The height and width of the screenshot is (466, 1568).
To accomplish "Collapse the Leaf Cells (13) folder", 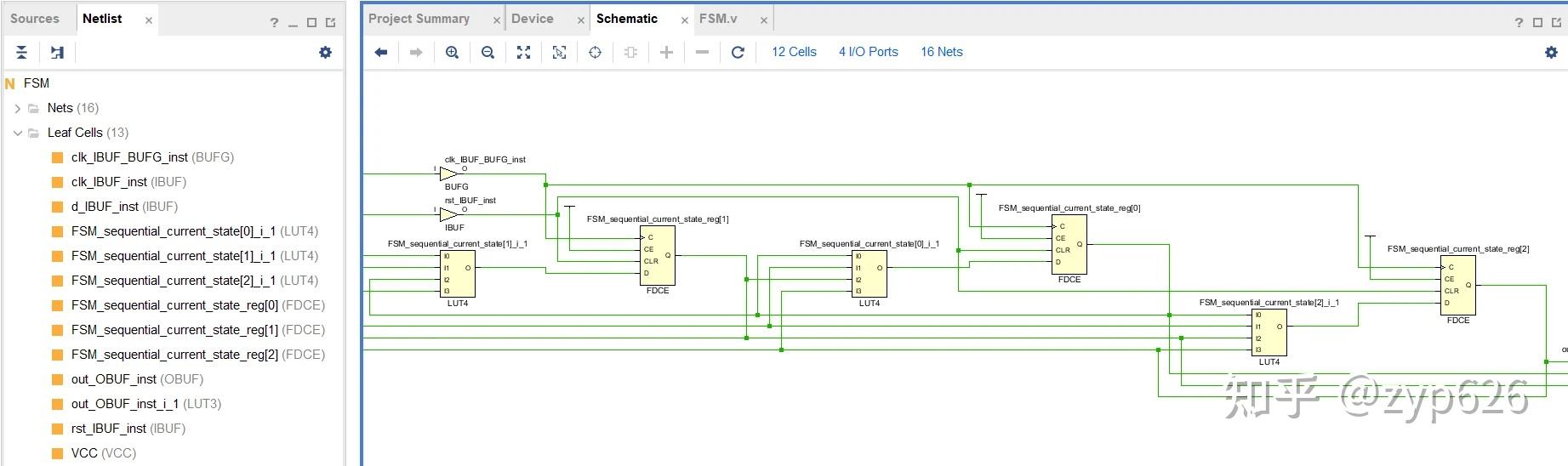I will [x=18, y=134].
